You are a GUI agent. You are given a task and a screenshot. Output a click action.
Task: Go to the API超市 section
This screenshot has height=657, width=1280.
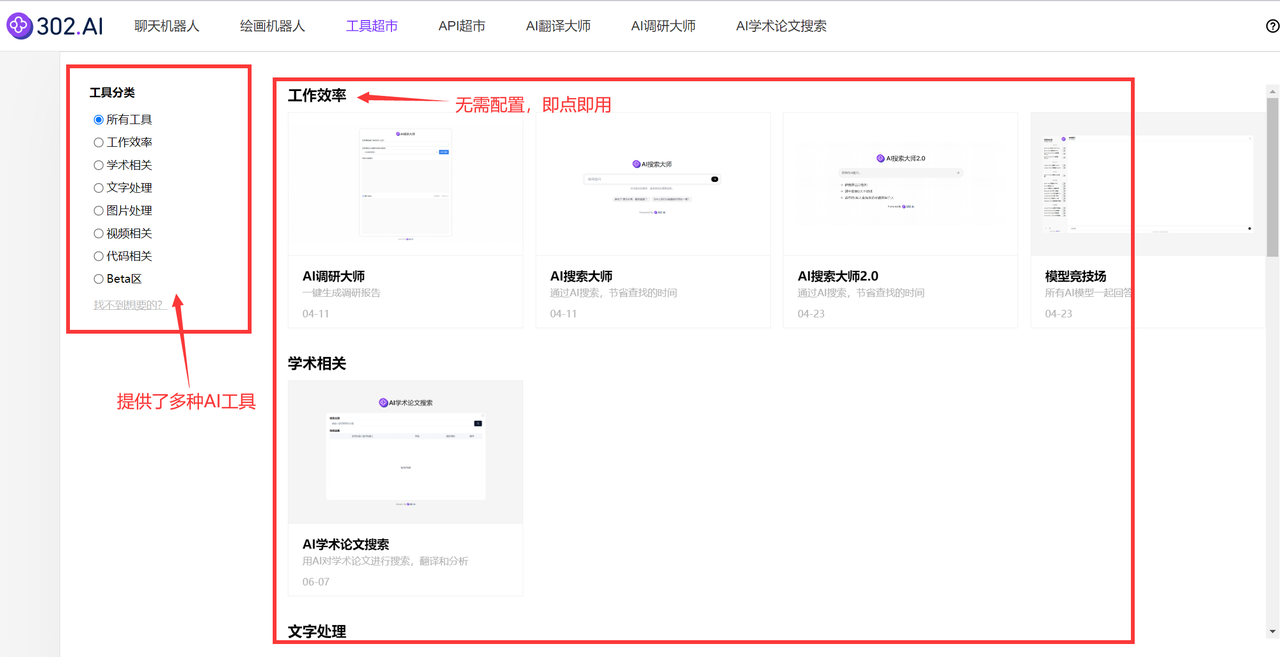click(x=460, y=27)
